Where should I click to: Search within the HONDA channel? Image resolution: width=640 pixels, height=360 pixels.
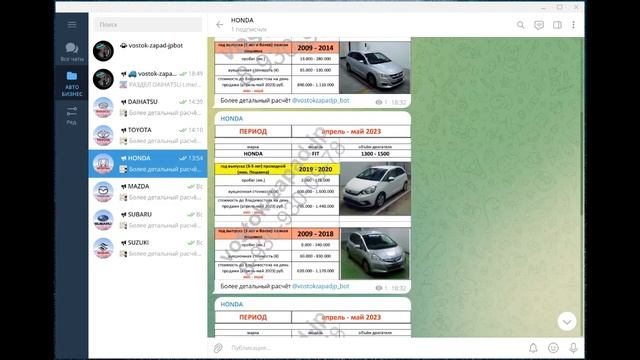(x=520, y=25)
